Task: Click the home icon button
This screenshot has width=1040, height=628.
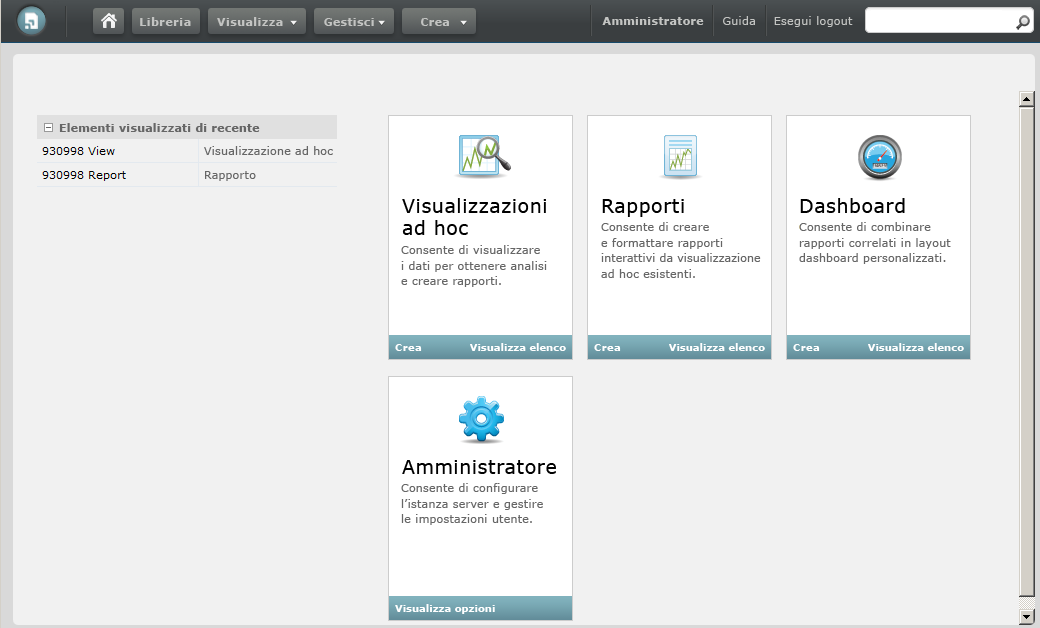Action: 108,21
